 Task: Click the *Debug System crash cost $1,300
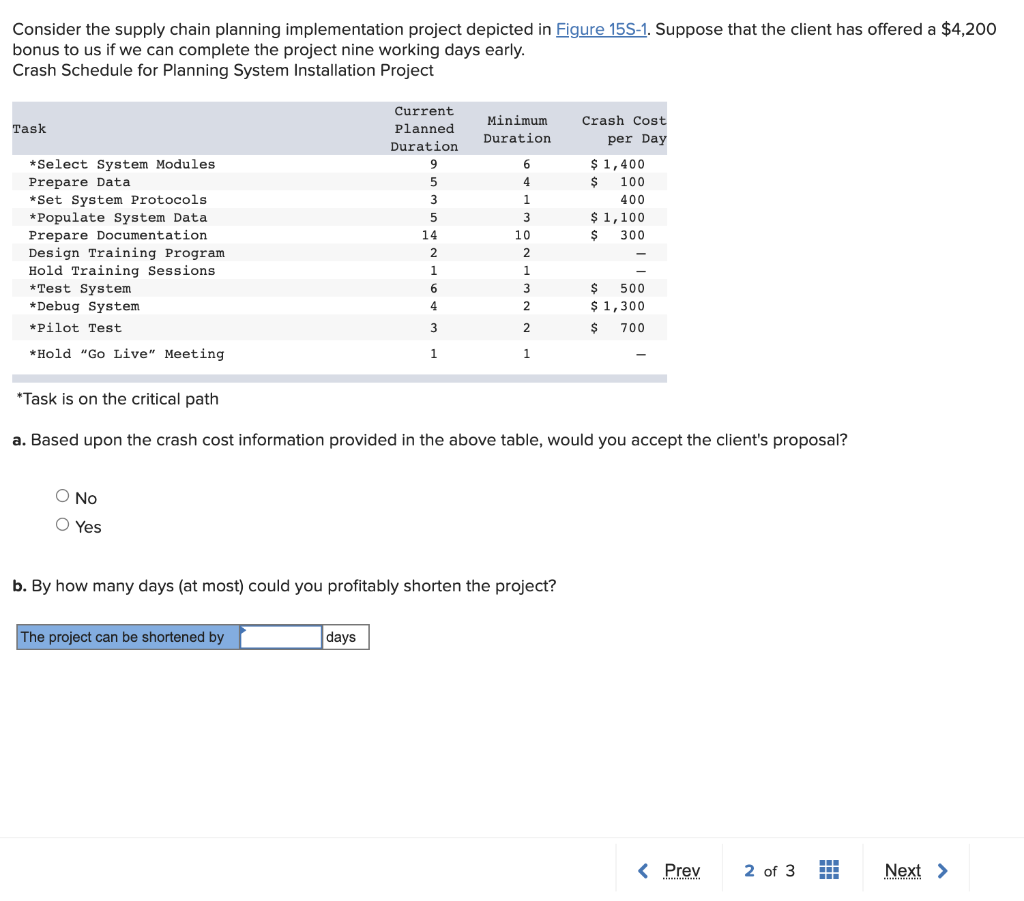pyautogui.click(x=617, y=306)
